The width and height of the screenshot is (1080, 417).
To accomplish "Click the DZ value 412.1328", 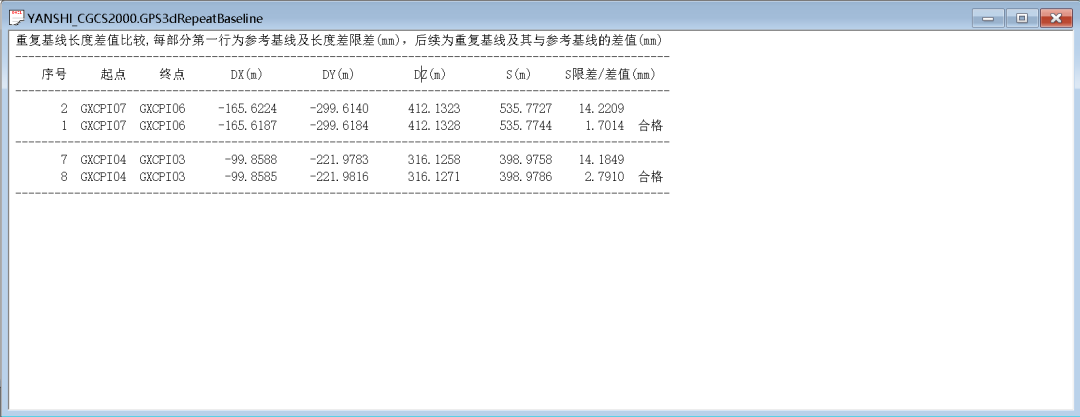I will pyautogui.click(x=434, y=126).
